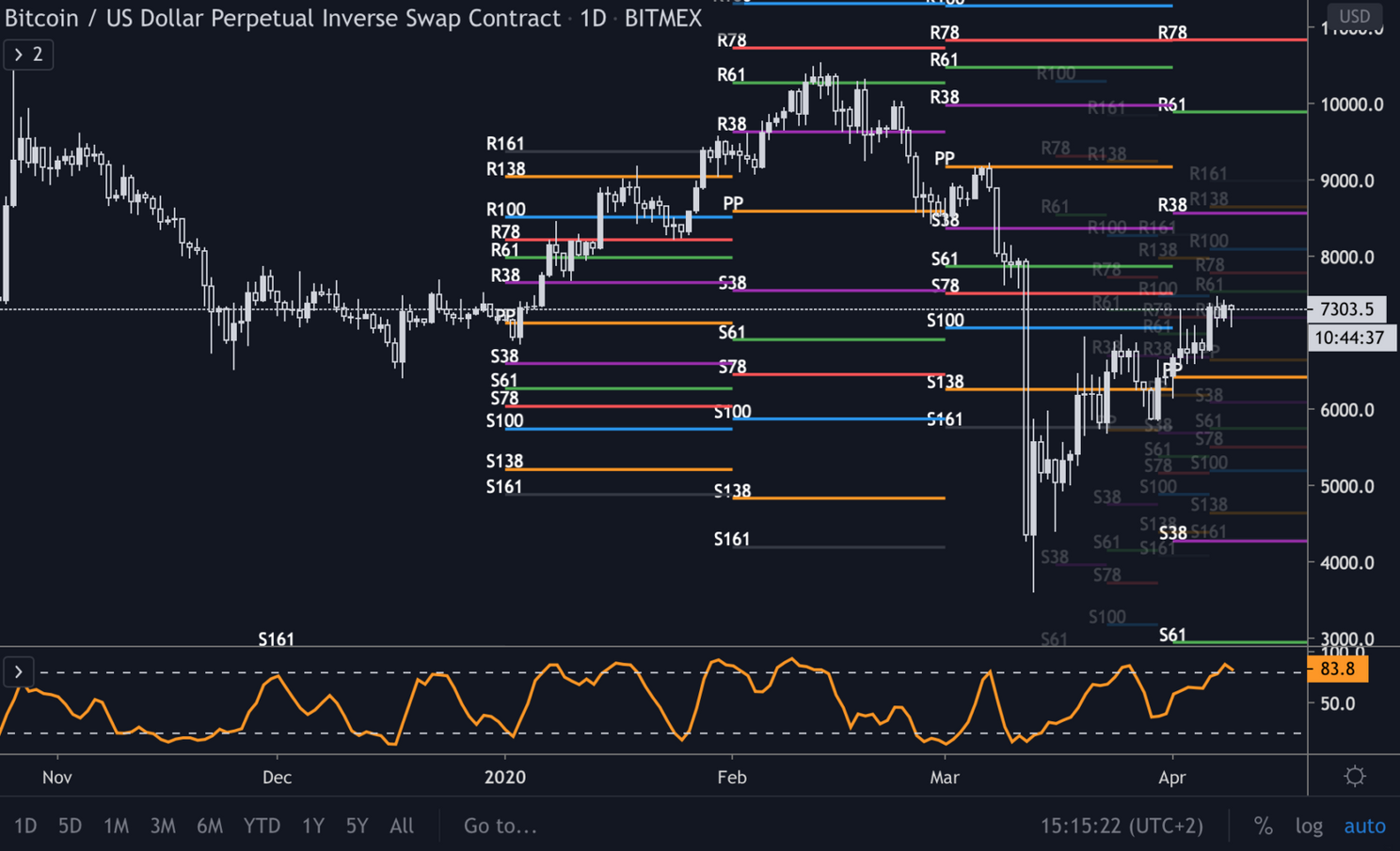Click the current price label 7303.5
1400x851 pixels.
1346,308
